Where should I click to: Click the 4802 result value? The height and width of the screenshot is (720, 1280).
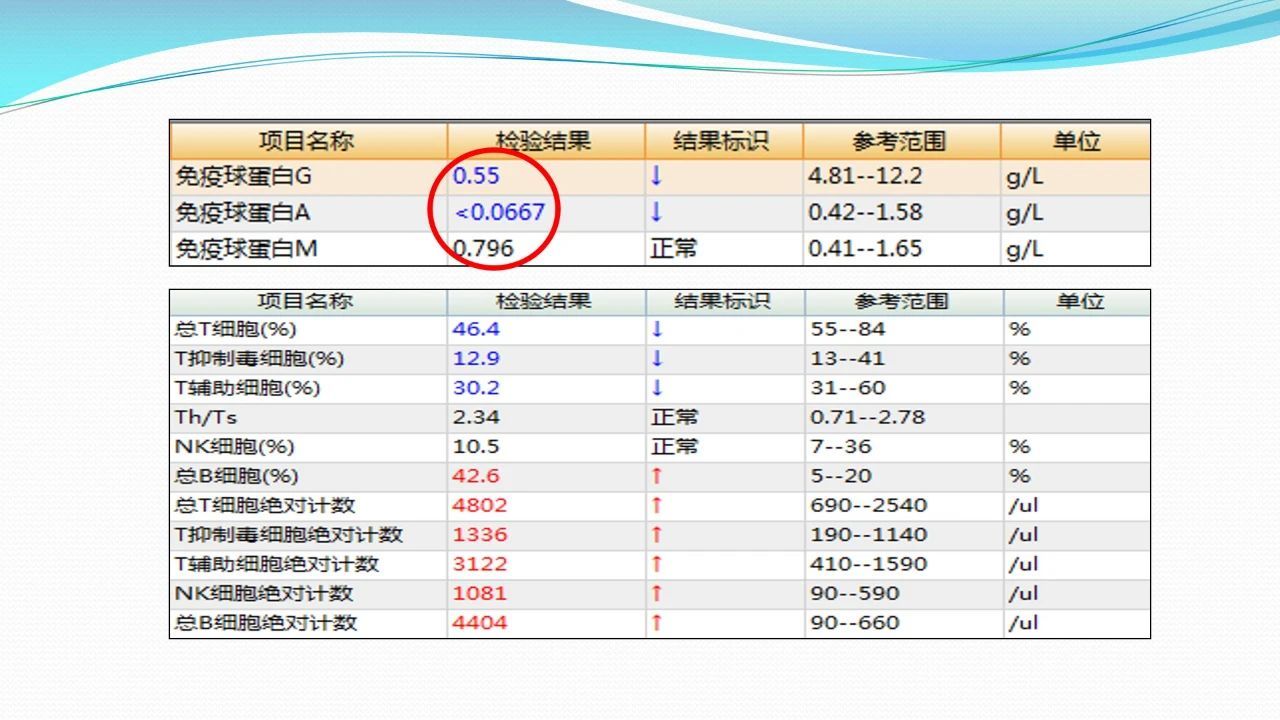[x=480, y=505]
